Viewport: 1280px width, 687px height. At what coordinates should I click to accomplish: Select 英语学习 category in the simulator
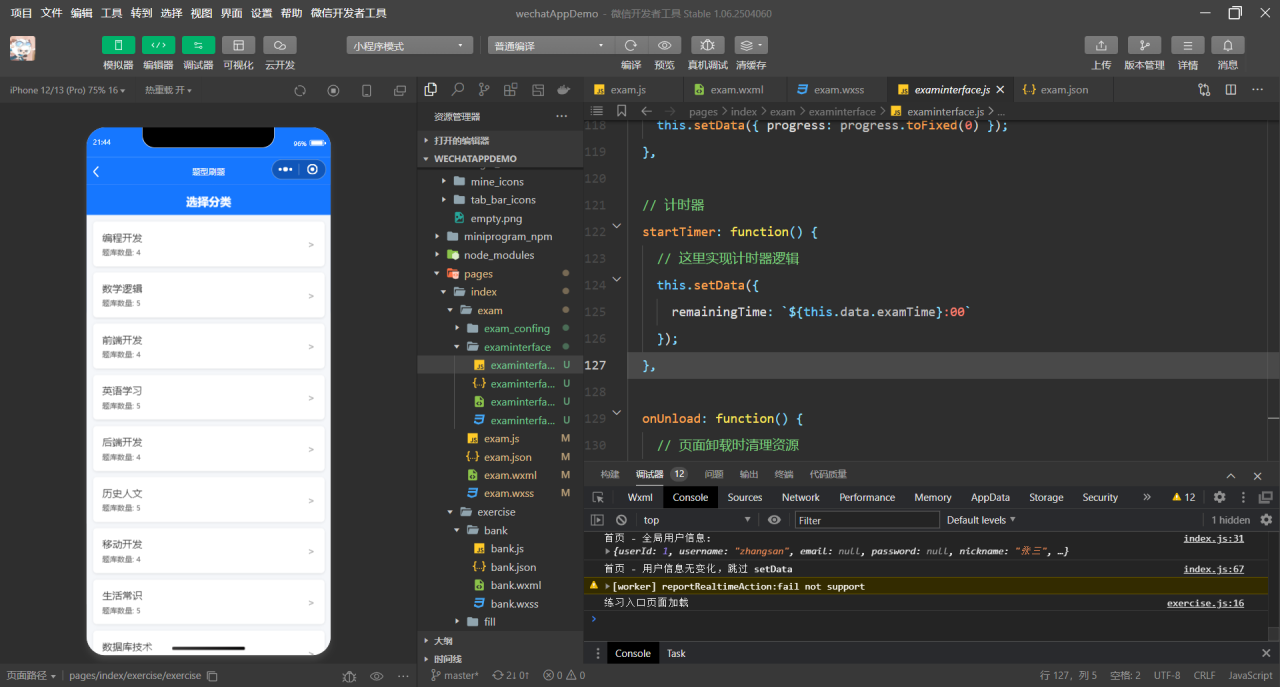pyautogui.click(x=208, y=396)
